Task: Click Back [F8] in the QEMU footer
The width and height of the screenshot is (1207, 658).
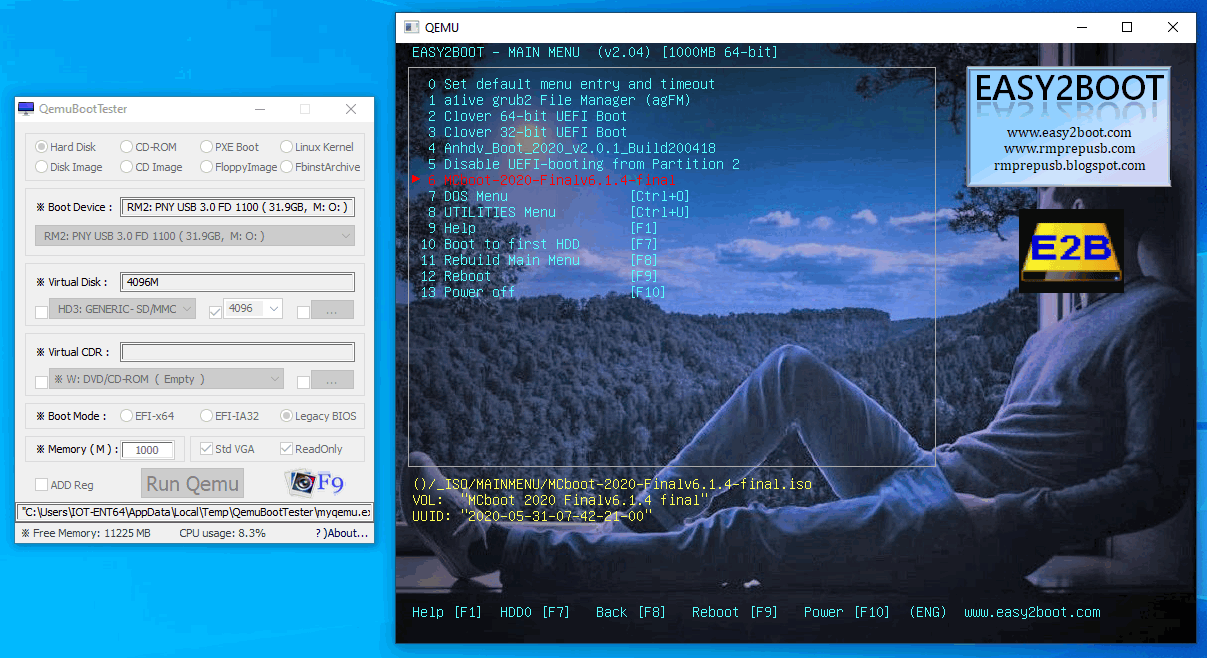Action: click(631, 612)
